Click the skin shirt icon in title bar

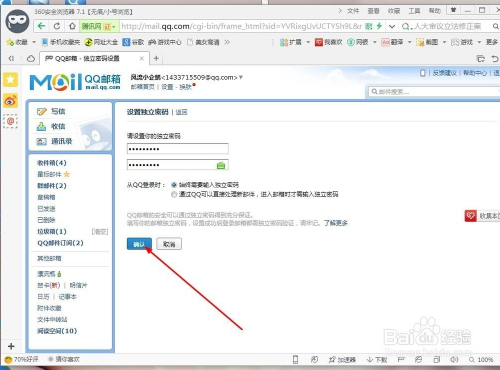(x=453, y=10)
